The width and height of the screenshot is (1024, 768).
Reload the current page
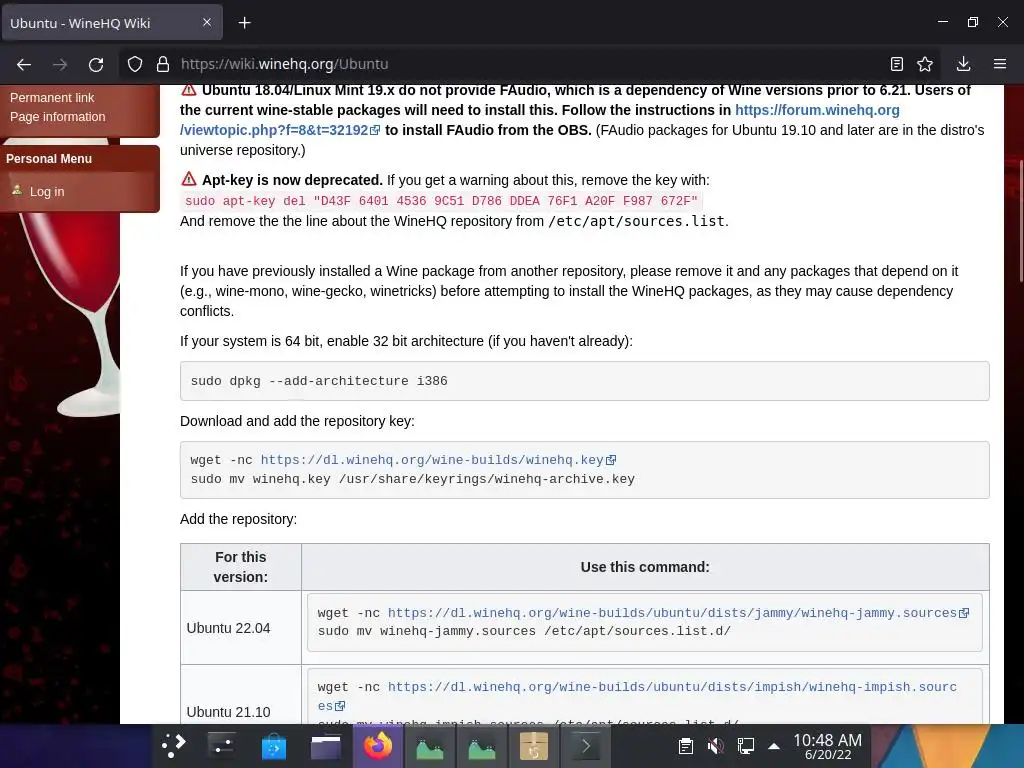(96, 64)
